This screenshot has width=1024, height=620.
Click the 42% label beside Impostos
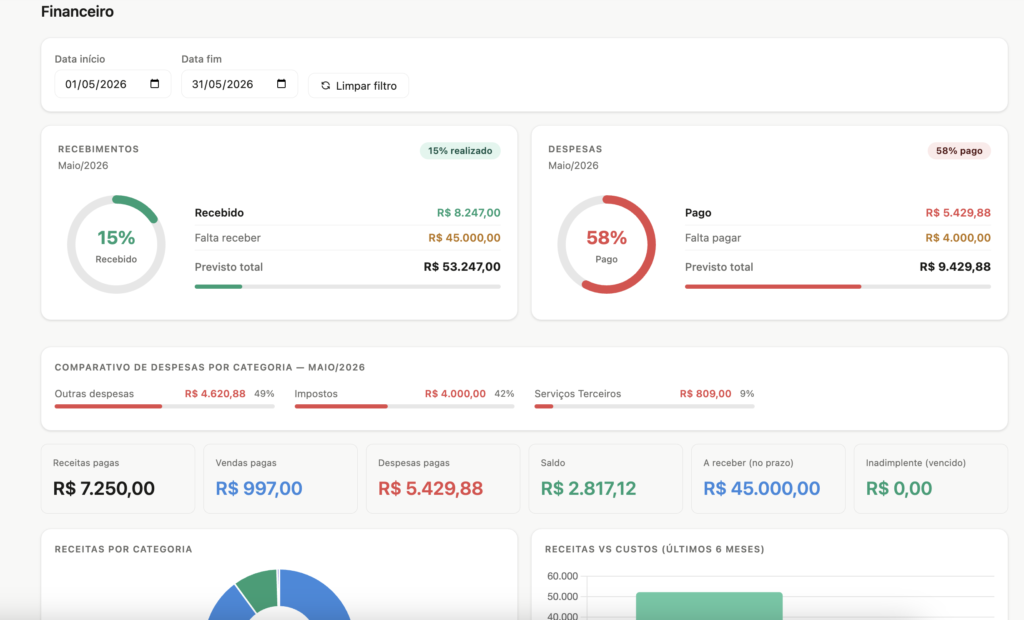(504, 394)
